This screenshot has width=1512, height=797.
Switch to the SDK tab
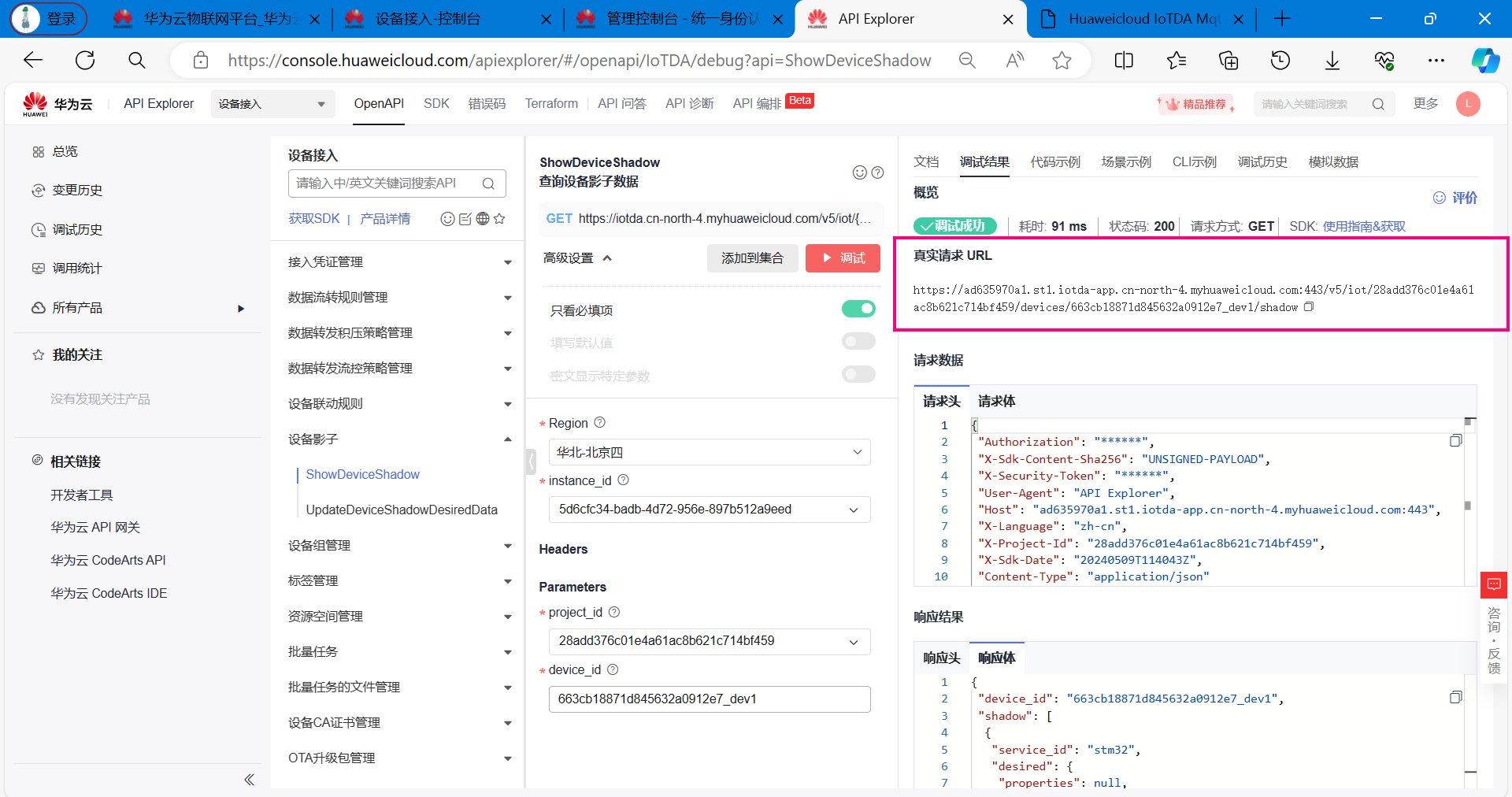coord(436,104)
